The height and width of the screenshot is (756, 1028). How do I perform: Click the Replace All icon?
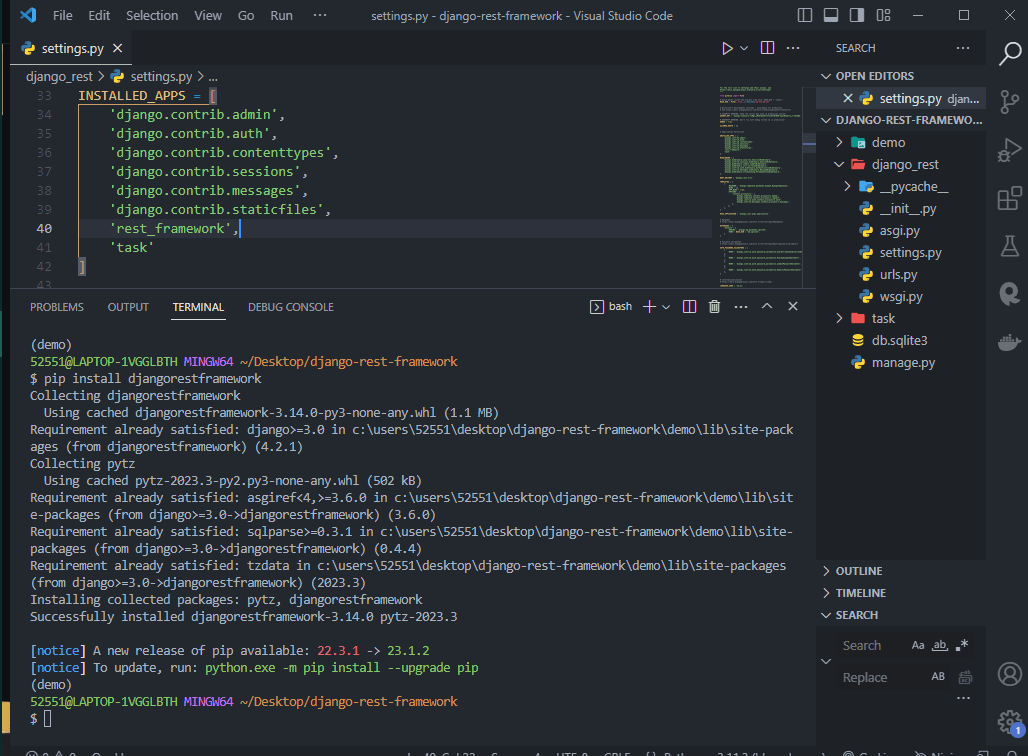[965, 677]
